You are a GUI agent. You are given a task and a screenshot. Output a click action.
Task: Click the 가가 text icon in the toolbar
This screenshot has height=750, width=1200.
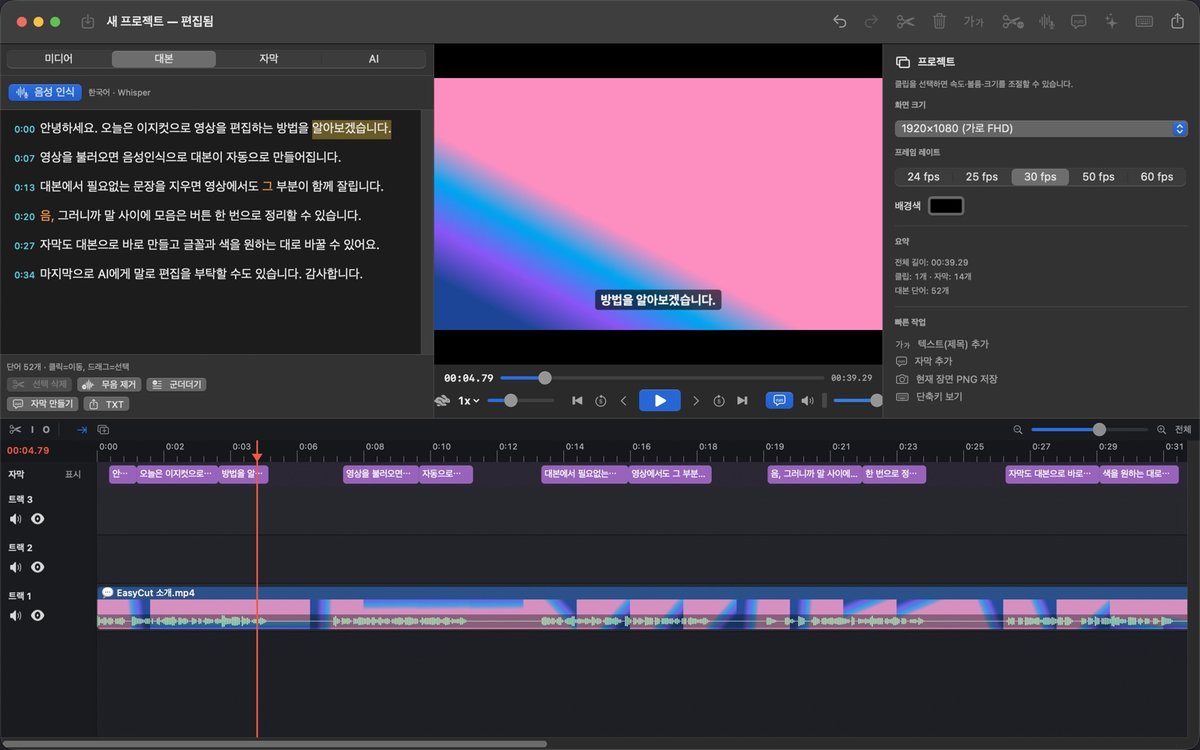point(973,21)
